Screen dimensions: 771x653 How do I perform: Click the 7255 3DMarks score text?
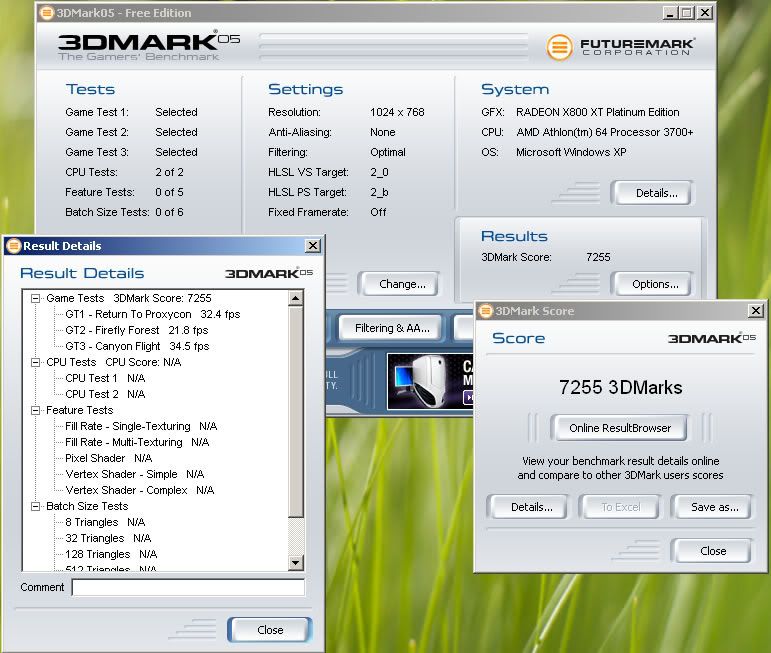tap(621, 387)
